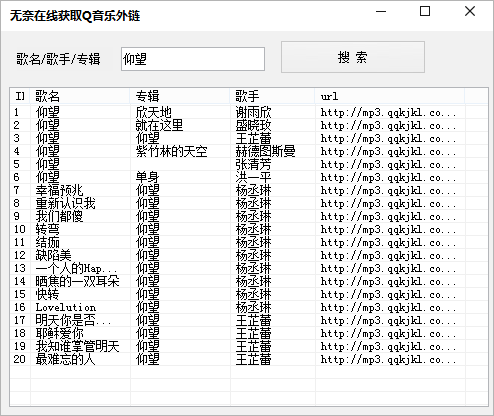Minimize the window
494x416 pixels.
click(x=381, y=12)
